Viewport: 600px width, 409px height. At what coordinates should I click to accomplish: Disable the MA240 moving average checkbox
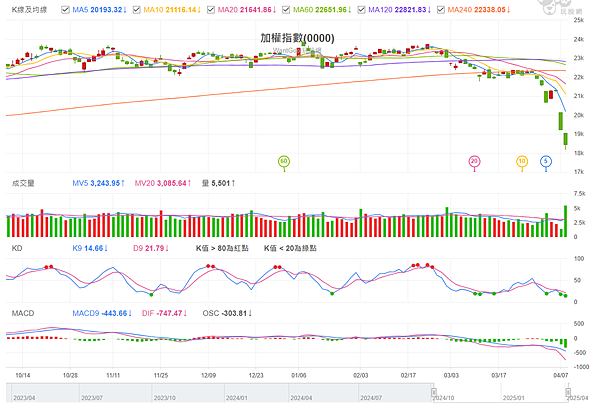point(441,10)
